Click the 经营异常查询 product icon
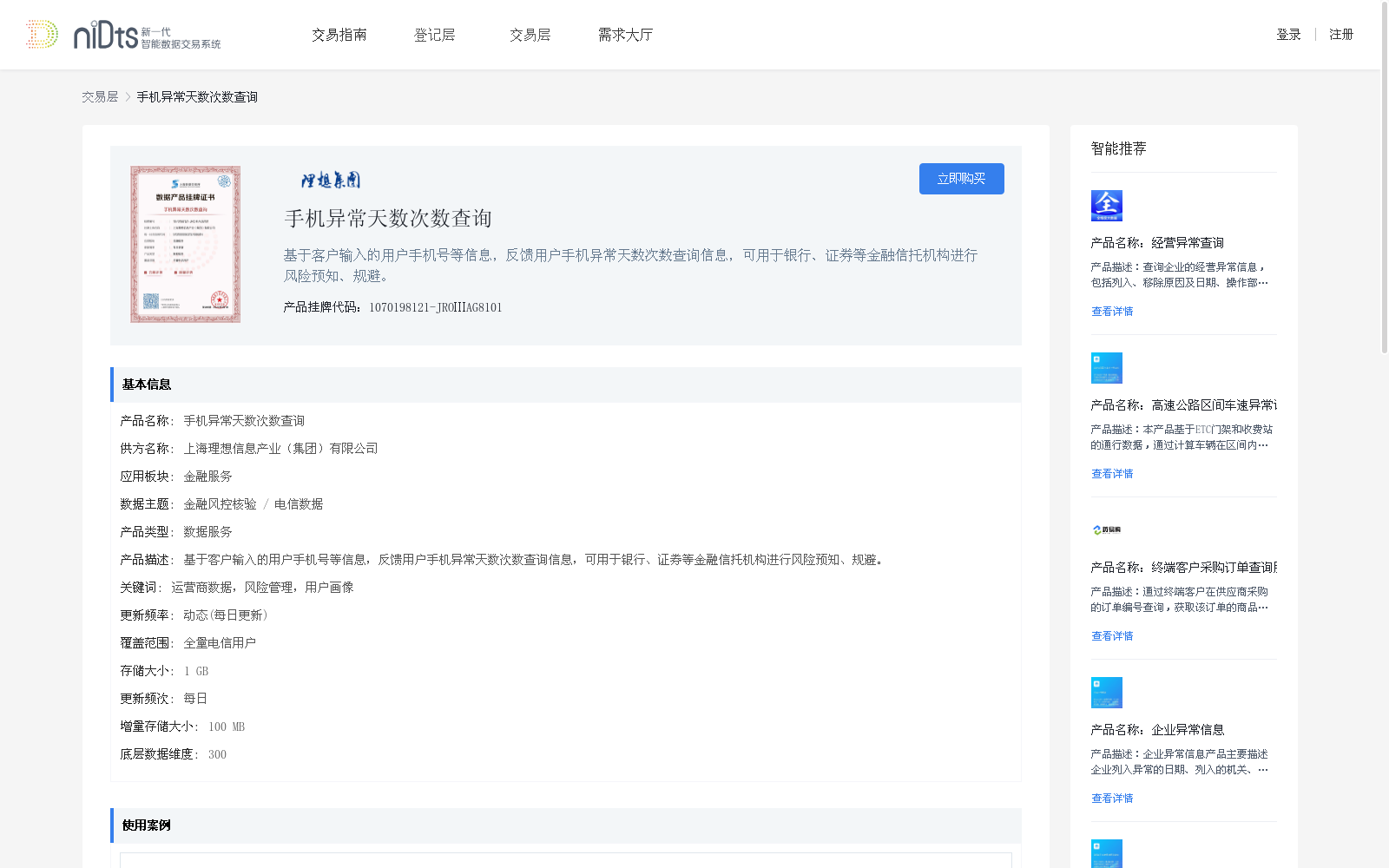The image size is (1389, 868). click(x=1107, y=206)
